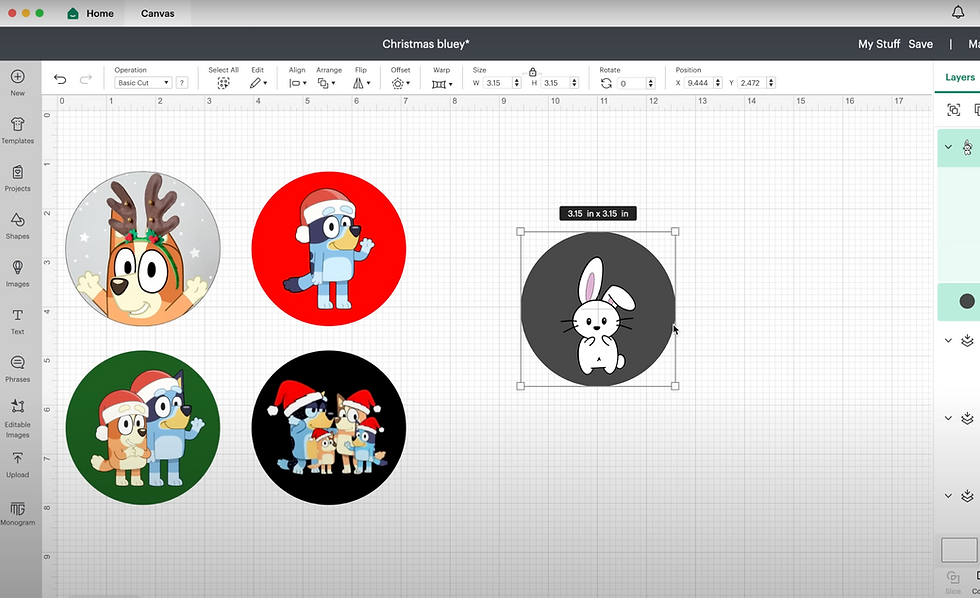Screen dimensions: 980x598
Task: Select the bunny circle image
Action: pyautogui.click(x=598, y=309)
